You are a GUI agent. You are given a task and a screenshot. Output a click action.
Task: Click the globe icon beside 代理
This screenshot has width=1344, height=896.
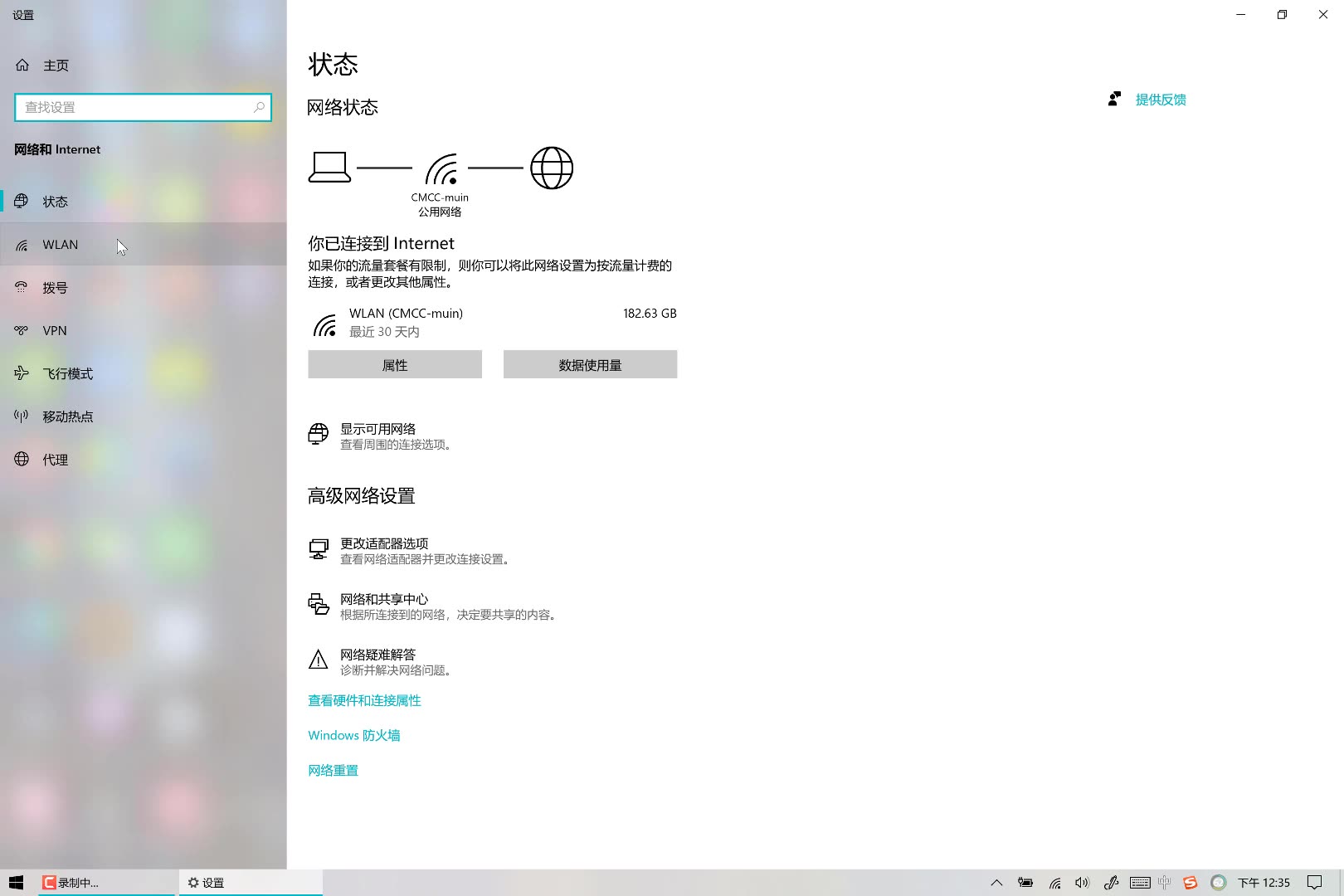point(22,459)
